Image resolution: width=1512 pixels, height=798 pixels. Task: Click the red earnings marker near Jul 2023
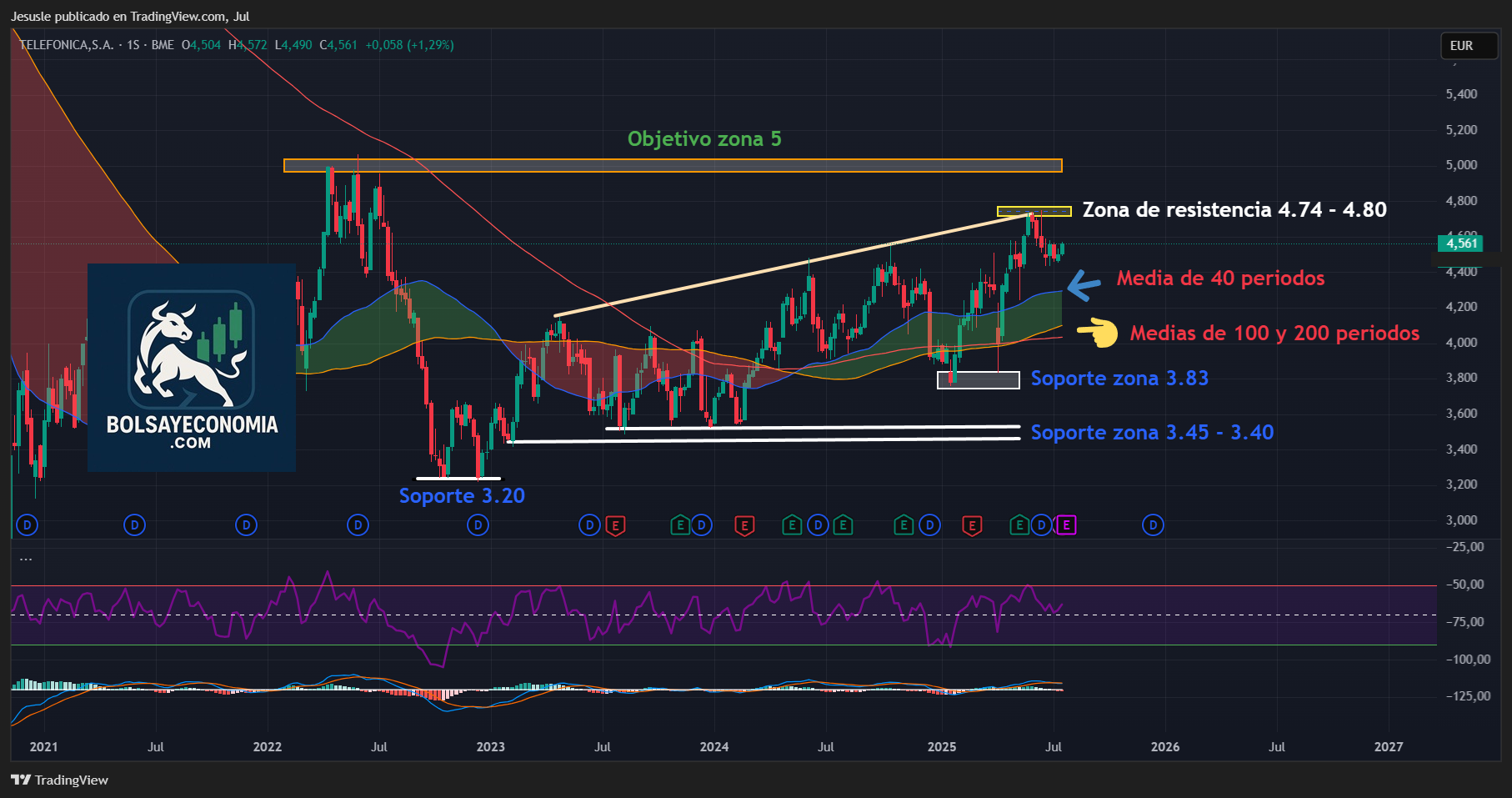point(615,525)
